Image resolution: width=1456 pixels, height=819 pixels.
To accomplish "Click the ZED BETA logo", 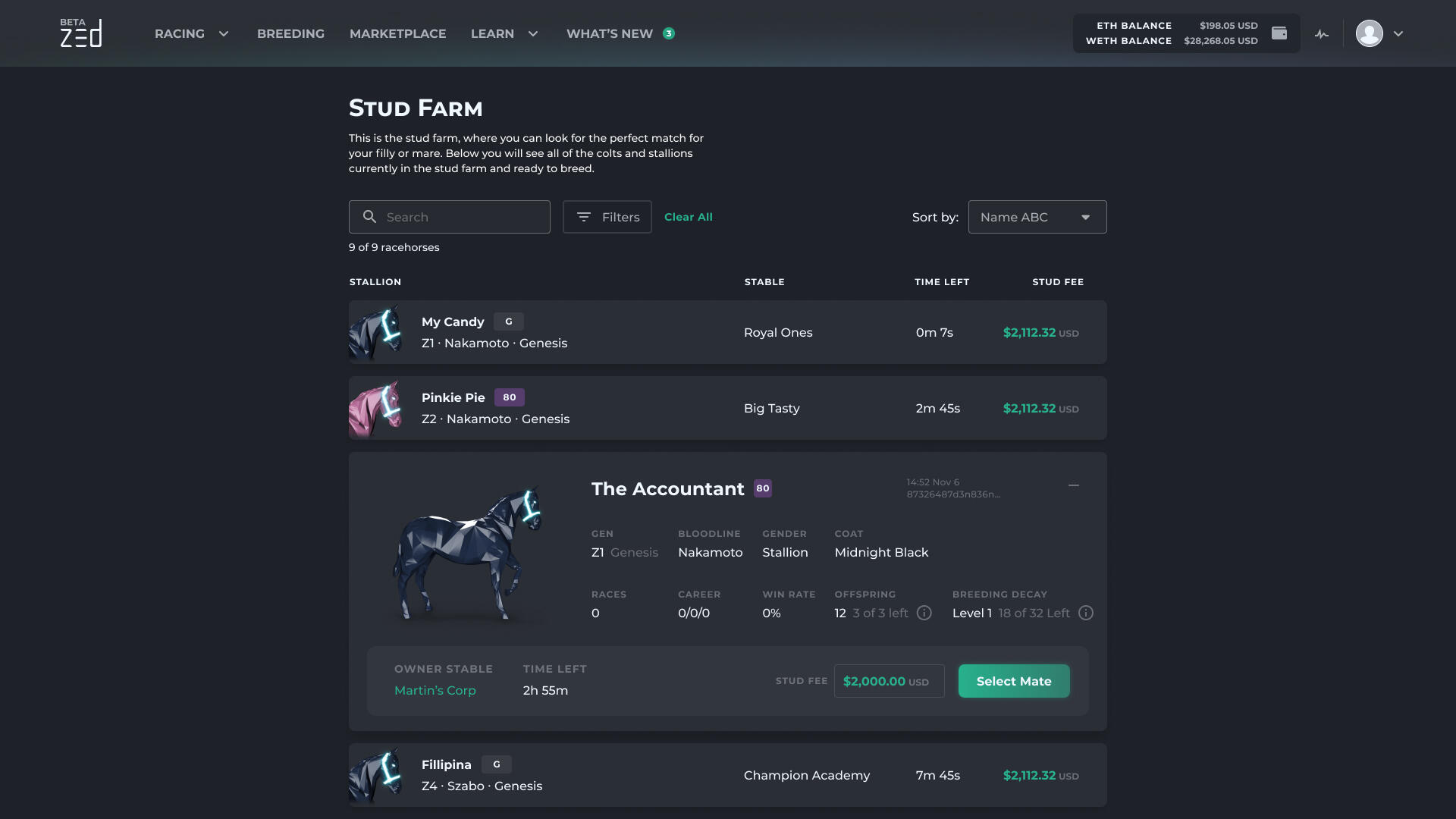I will tap(81, 33).
